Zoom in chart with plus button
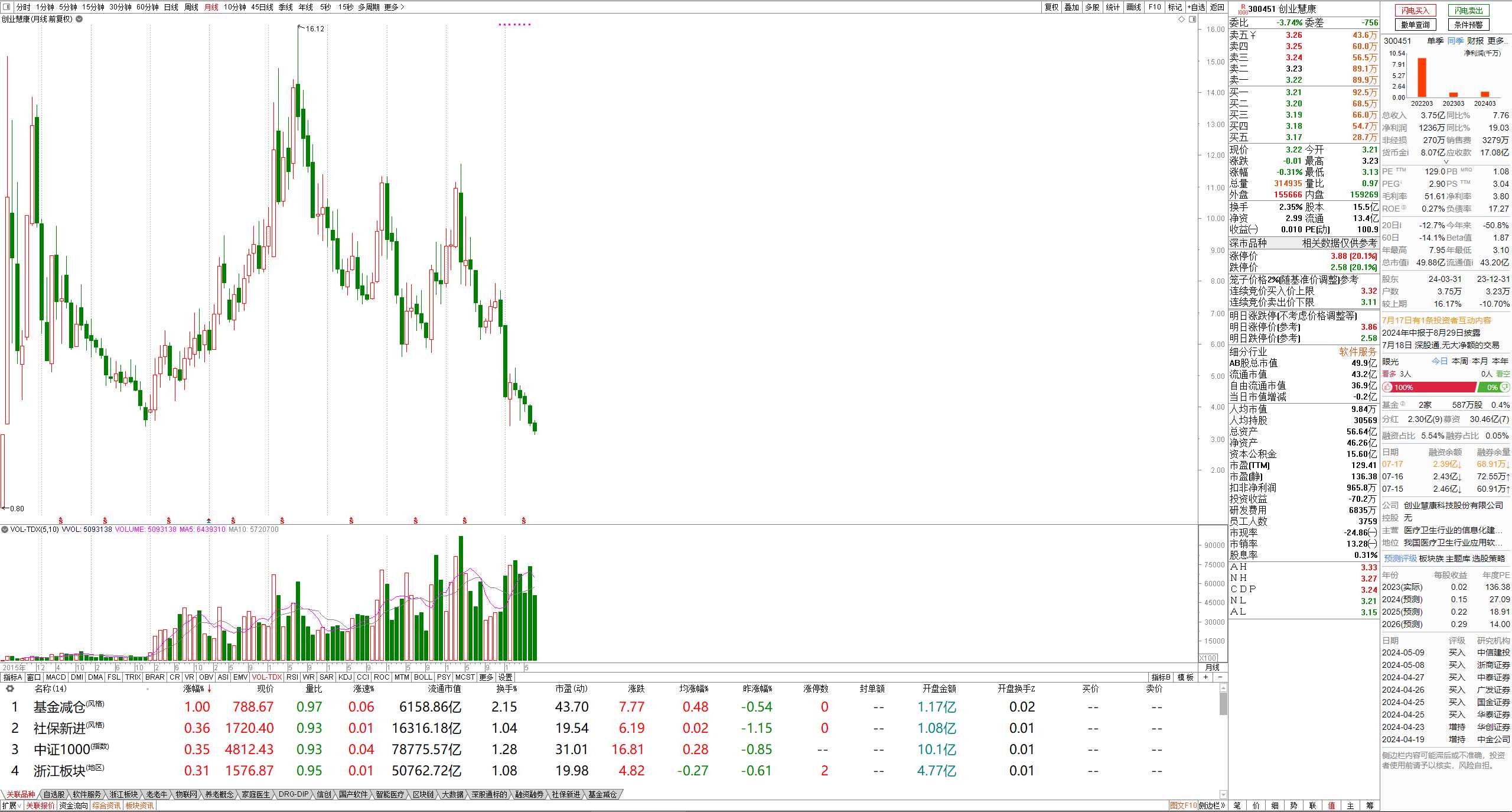Viewport: 1512px width, 812px height. pyautogui.click(x=1206, y=677)
